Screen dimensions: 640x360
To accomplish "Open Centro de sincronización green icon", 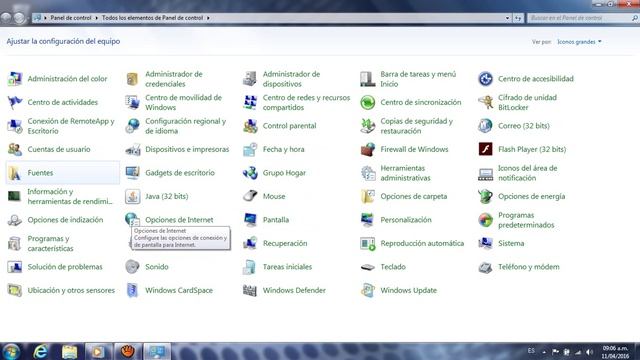I will [367, 102].
